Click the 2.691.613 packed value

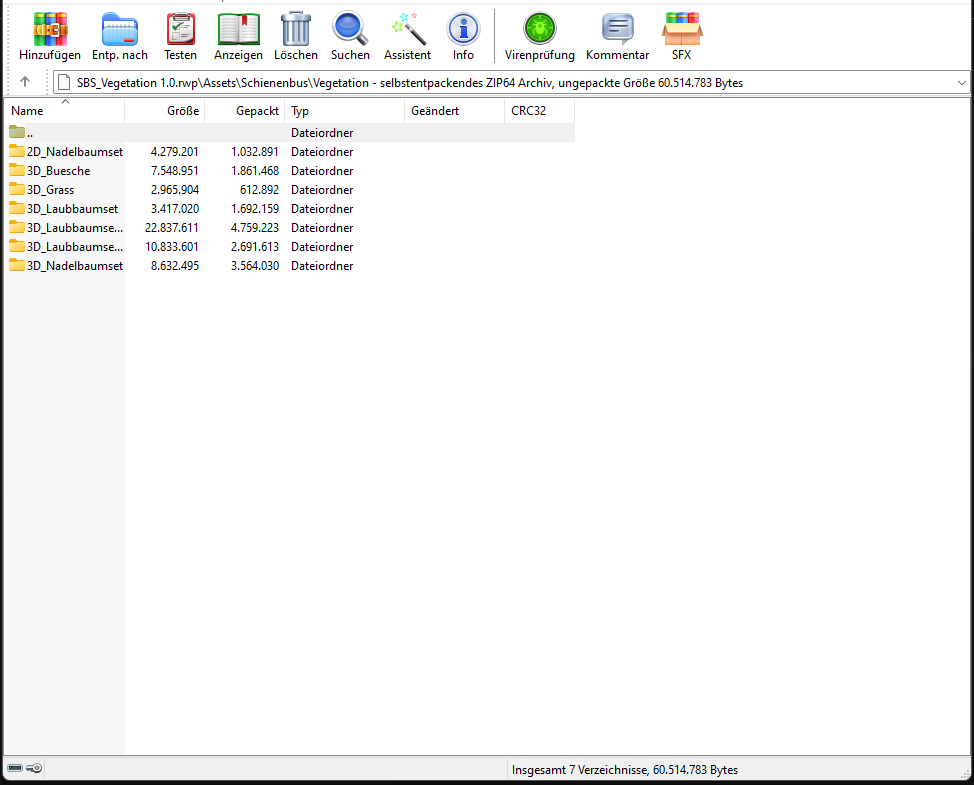[x=255, y=247]
